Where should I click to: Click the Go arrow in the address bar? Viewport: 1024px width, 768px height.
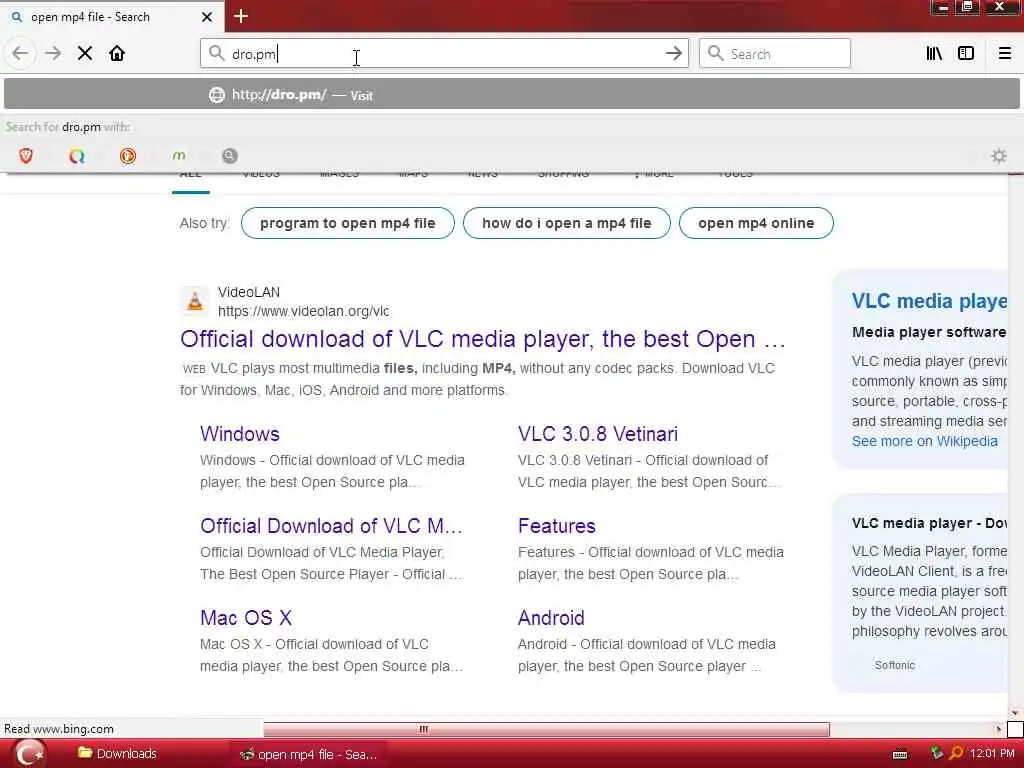click(x=673, y=54)
